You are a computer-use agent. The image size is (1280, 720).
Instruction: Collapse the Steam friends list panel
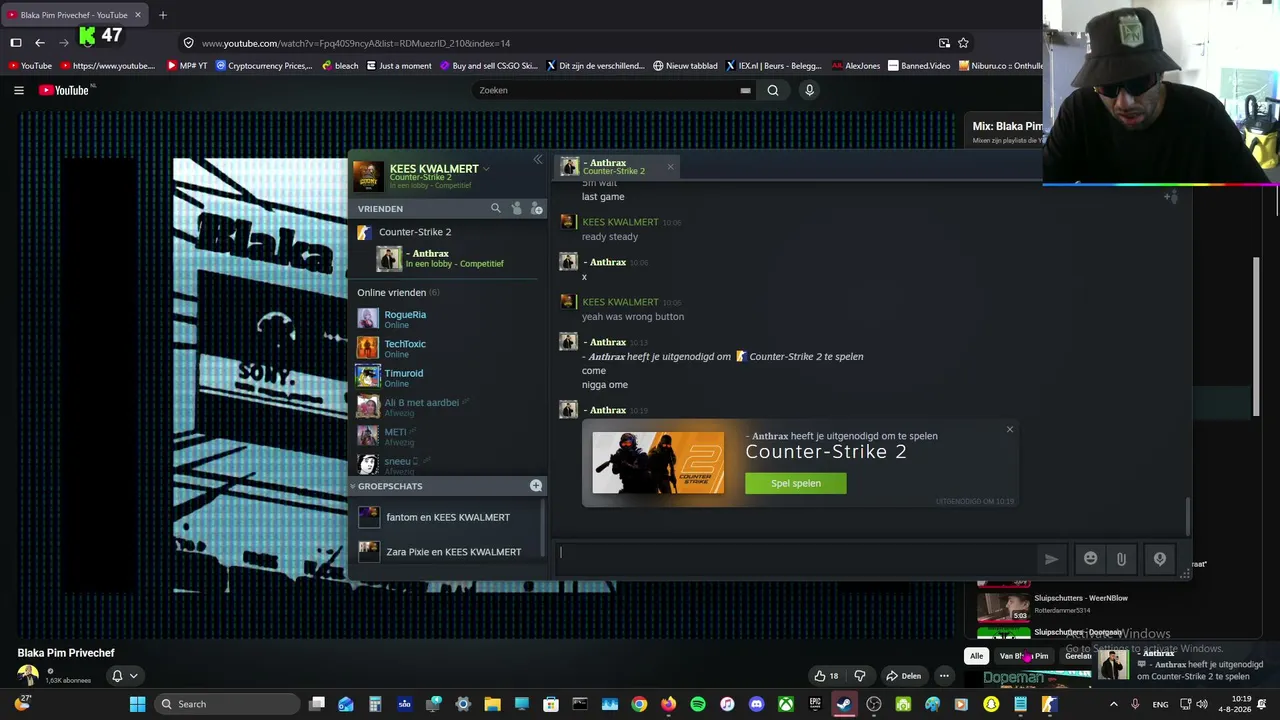(x=538, y=160)
